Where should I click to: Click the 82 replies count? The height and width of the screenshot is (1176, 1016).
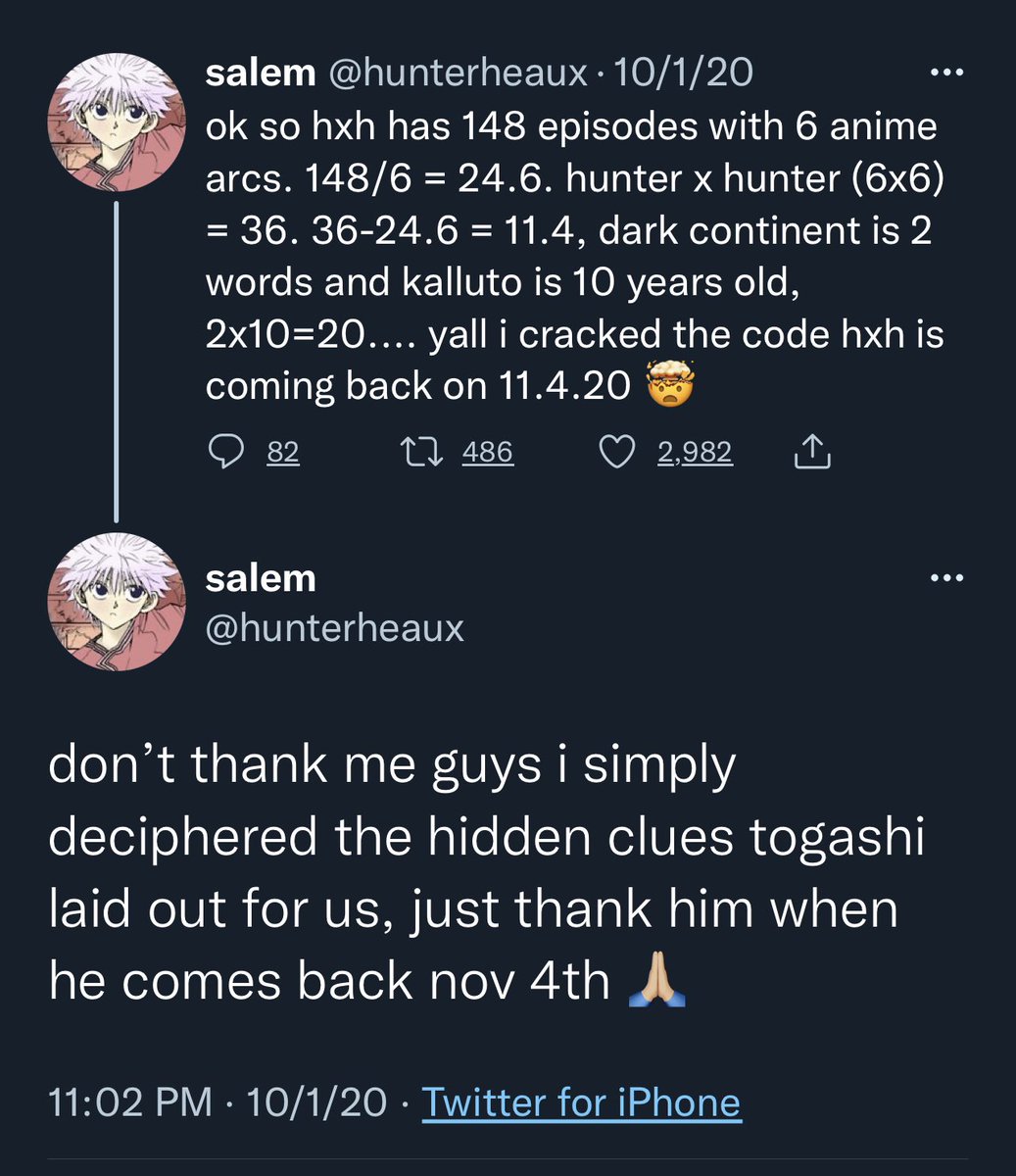pos(283,452)
